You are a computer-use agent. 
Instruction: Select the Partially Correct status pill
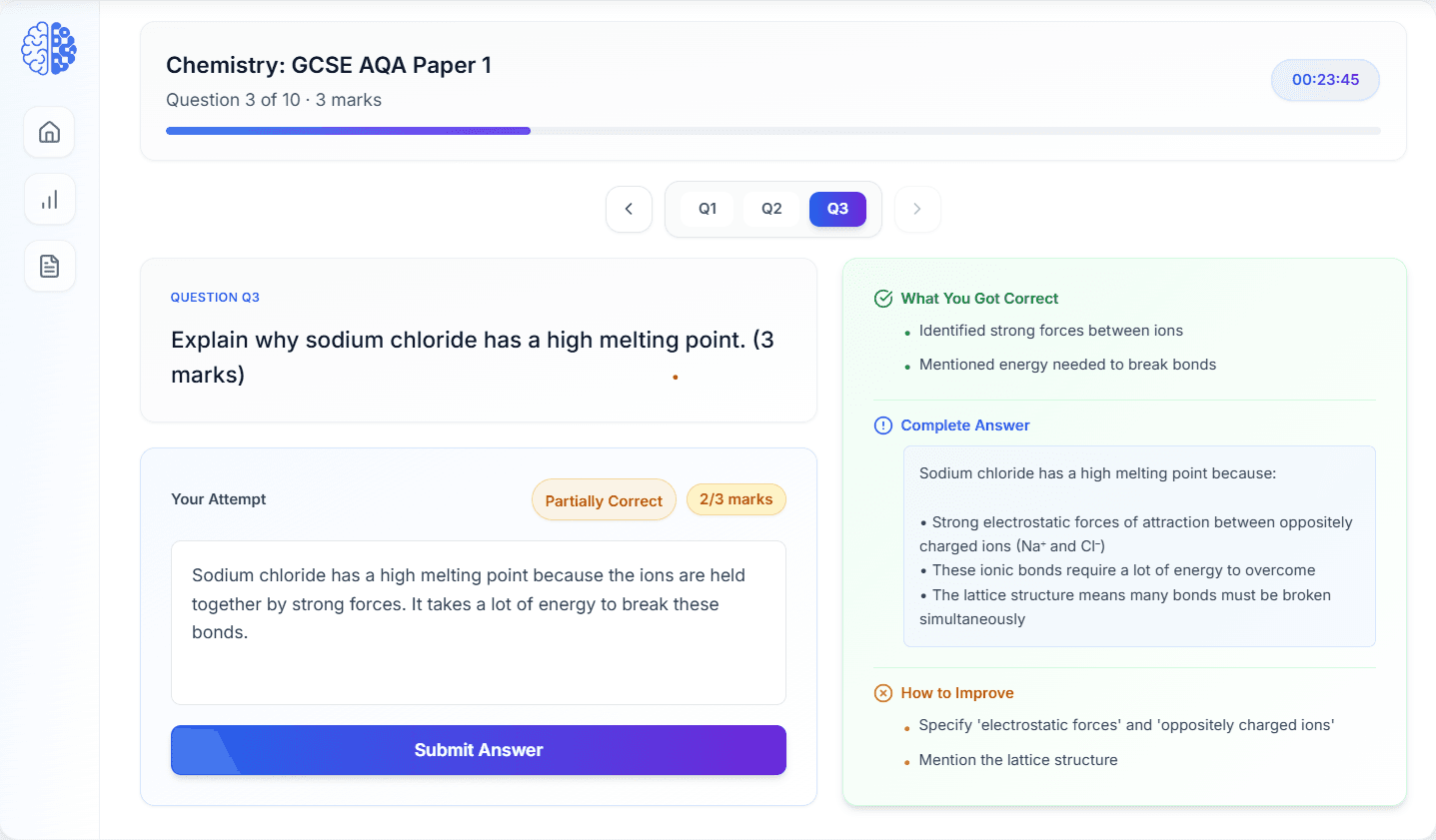[x=604, y=499]
